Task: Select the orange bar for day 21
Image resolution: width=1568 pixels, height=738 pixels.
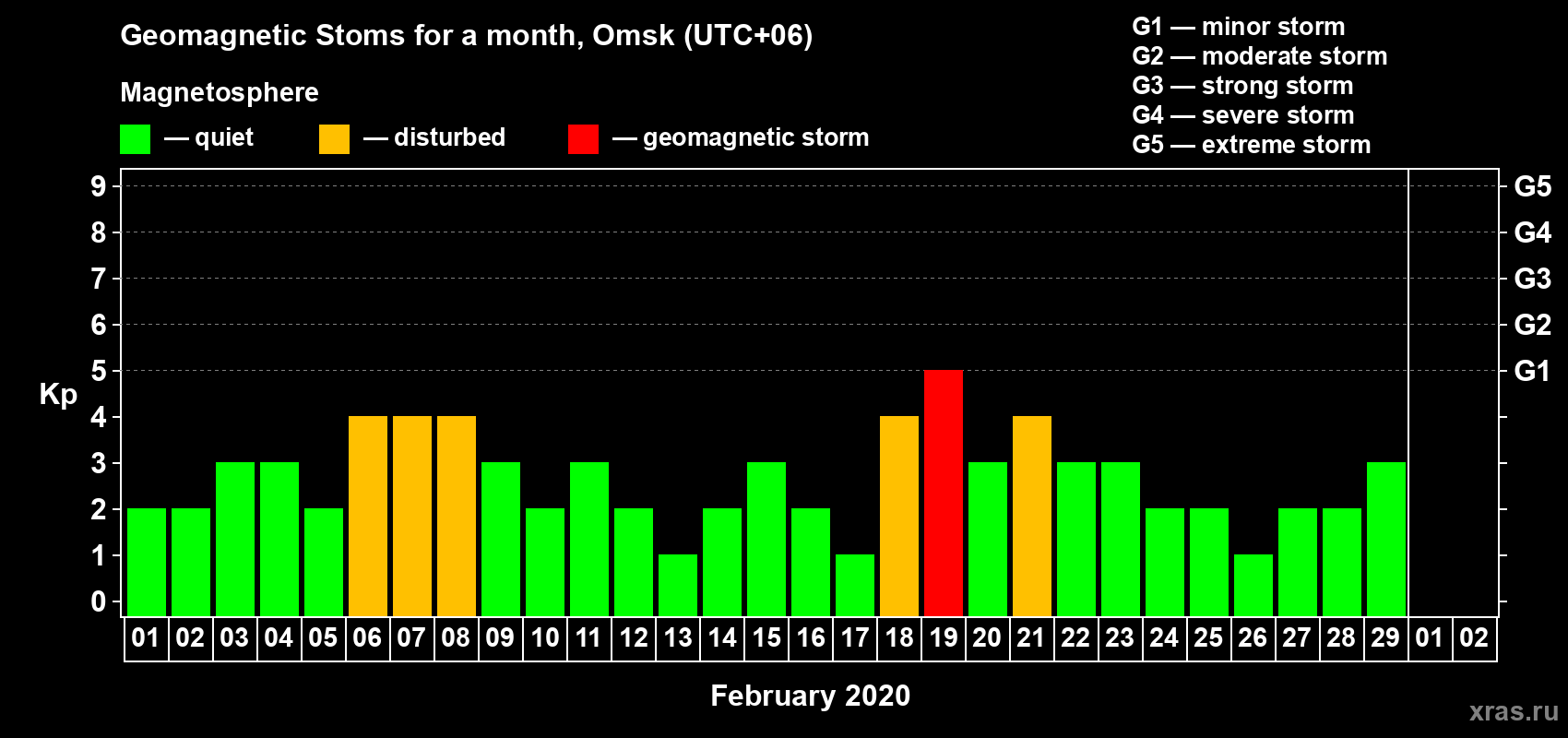Action: (1032, 516)
